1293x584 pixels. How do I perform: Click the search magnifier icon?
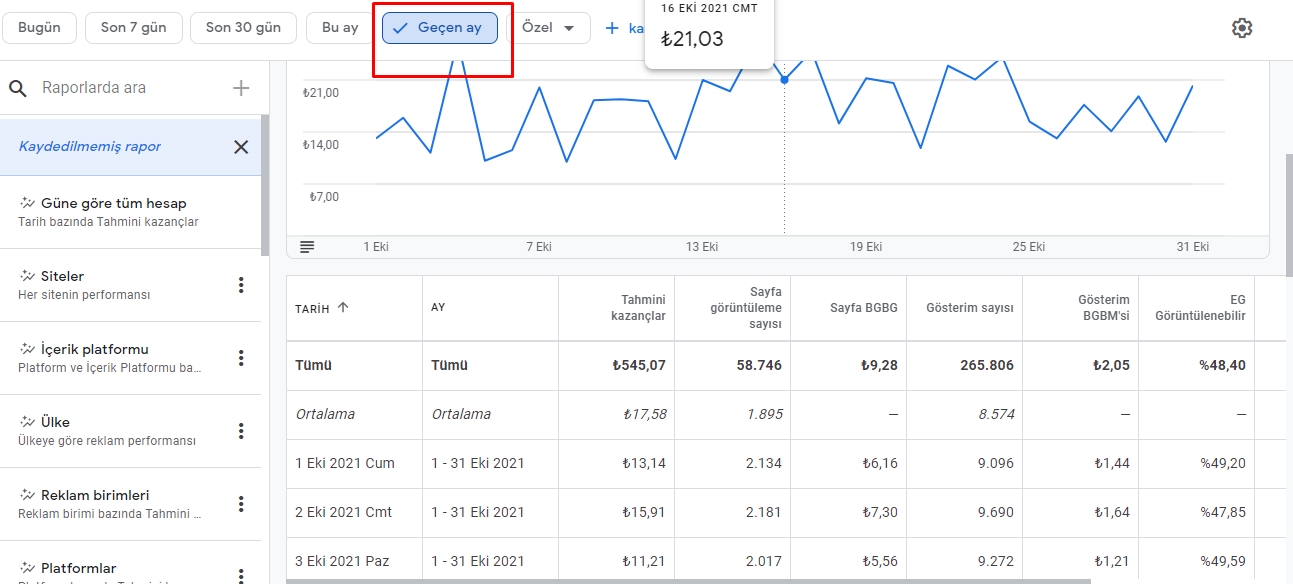click(18, 88)
